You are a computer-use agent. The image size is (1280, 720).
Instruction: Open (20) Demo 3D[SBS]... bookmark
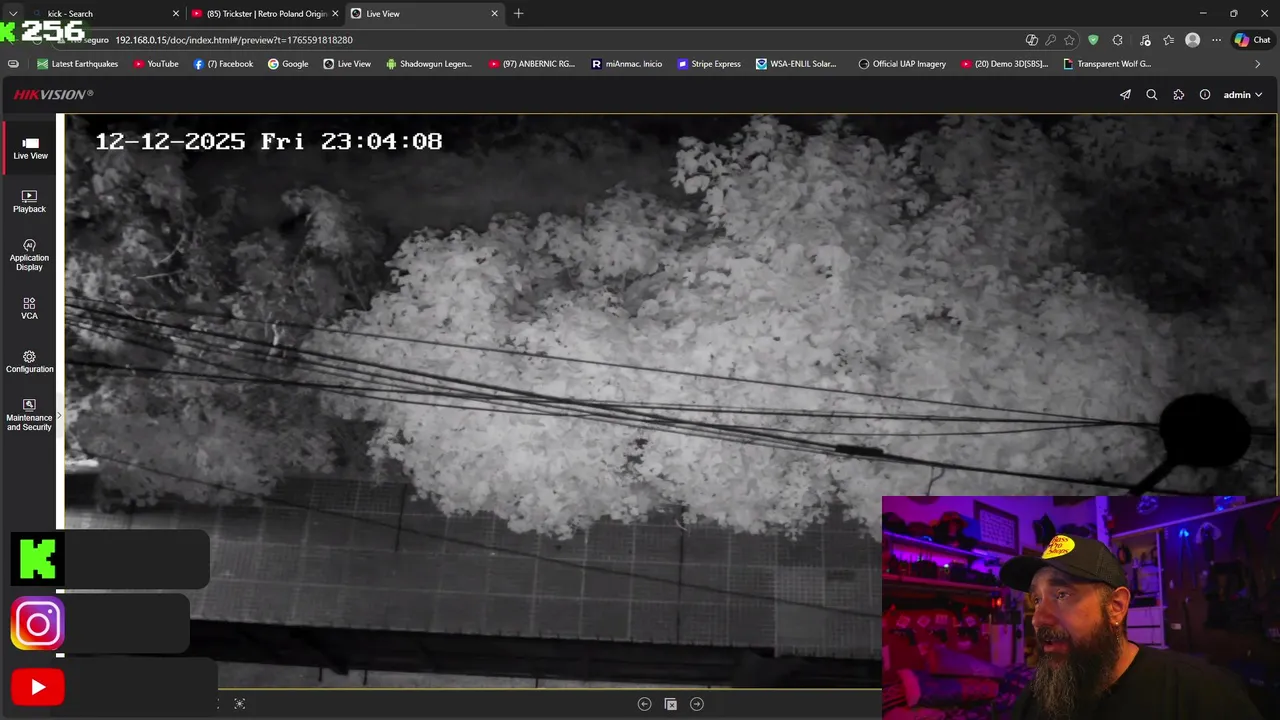(x=1004, y=64)
